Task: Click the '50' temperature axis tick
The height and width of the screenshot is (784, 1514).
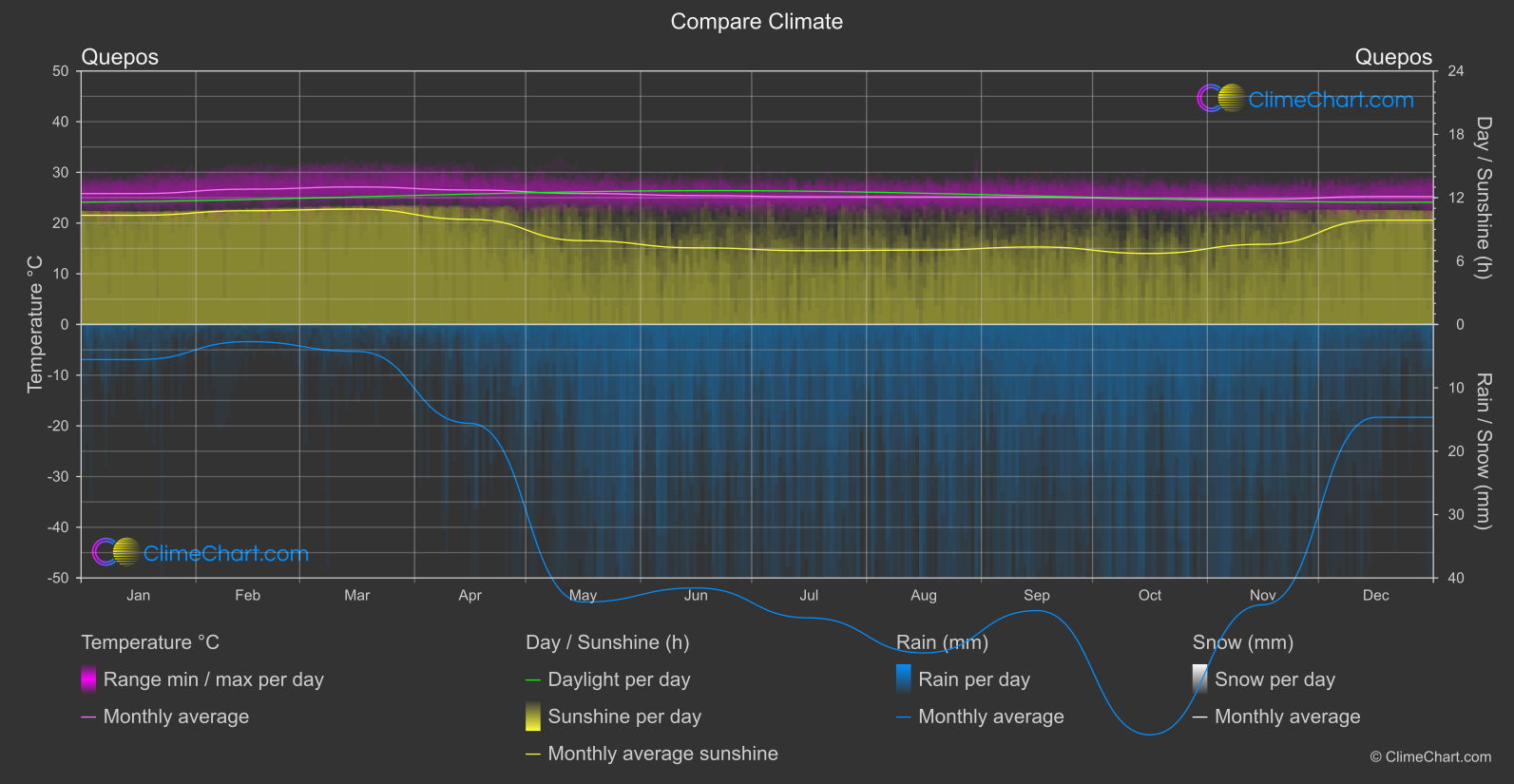Action: point(61,71)
